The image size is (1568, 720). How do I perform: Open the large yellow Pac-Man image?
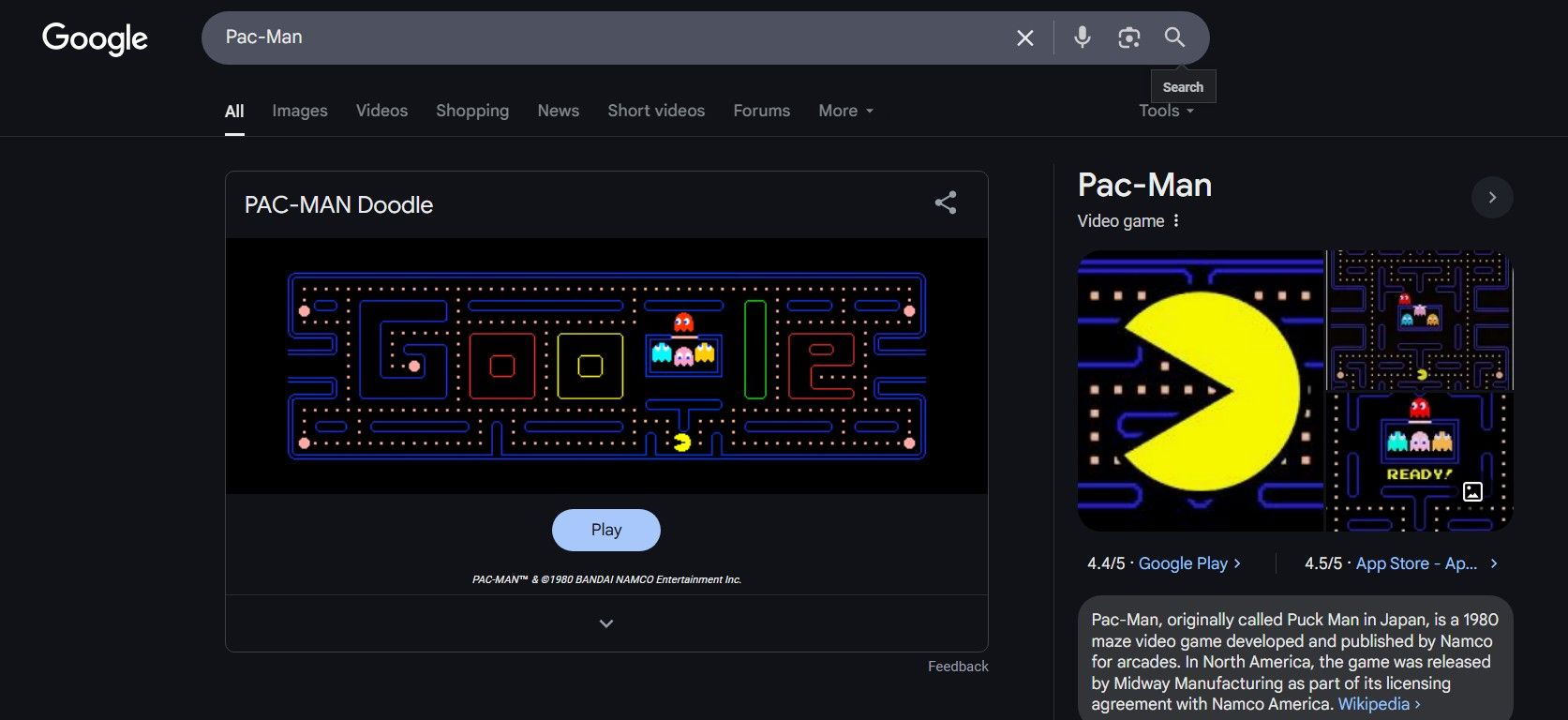(1200, 391)
